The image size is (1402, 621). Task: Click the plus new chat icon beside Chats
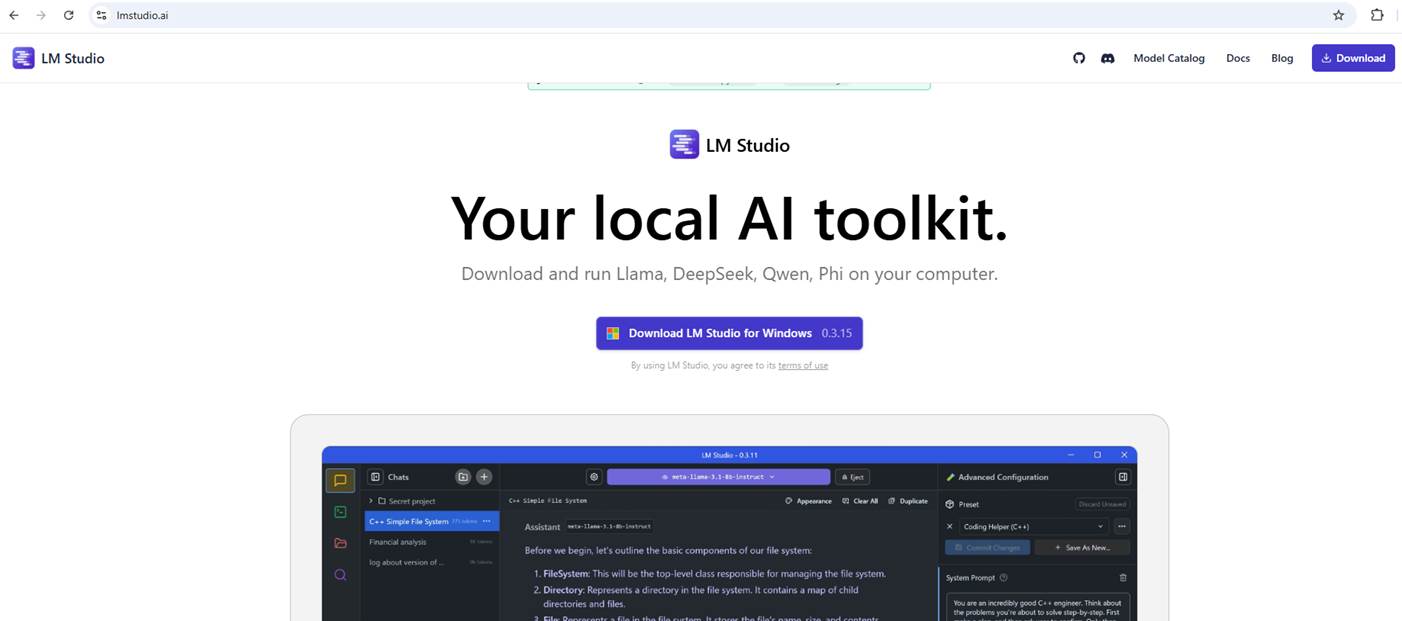click(484, 477)
